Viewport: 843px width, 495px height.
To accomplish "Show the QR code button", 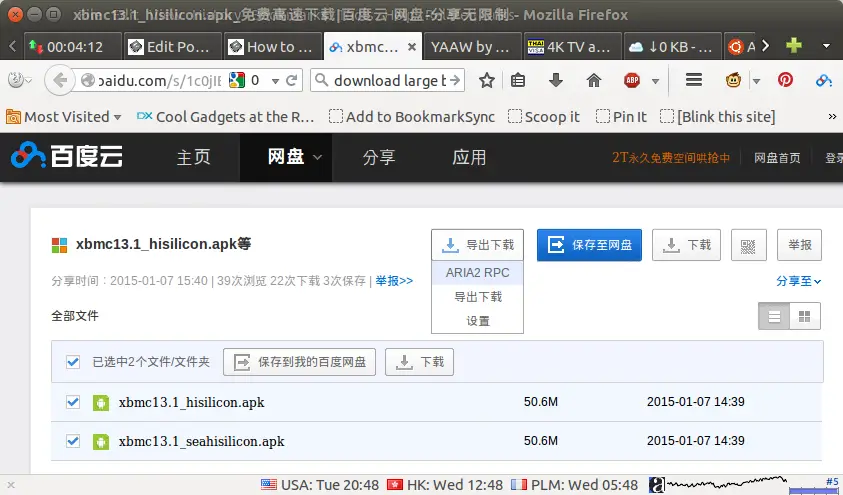I will pyautogui.click(x=748, y=245).
